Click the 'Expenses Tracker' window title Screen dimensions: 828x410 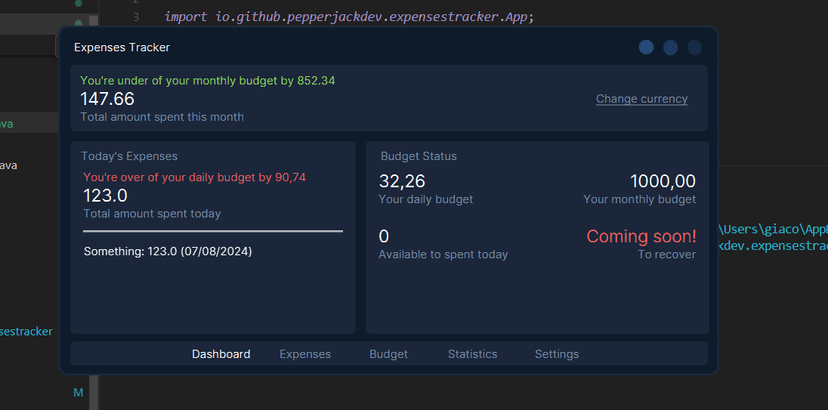[121, 47]
